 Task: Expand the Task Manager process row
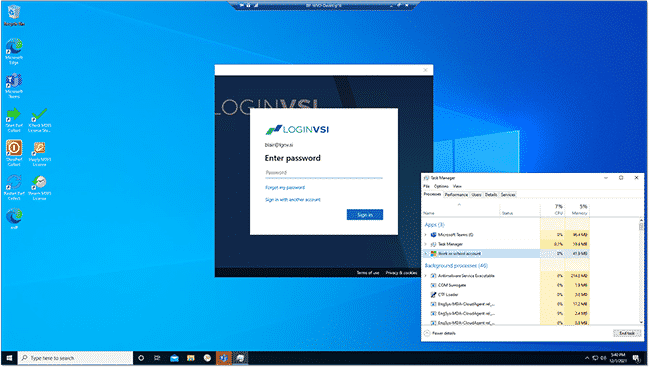[425, 245]
